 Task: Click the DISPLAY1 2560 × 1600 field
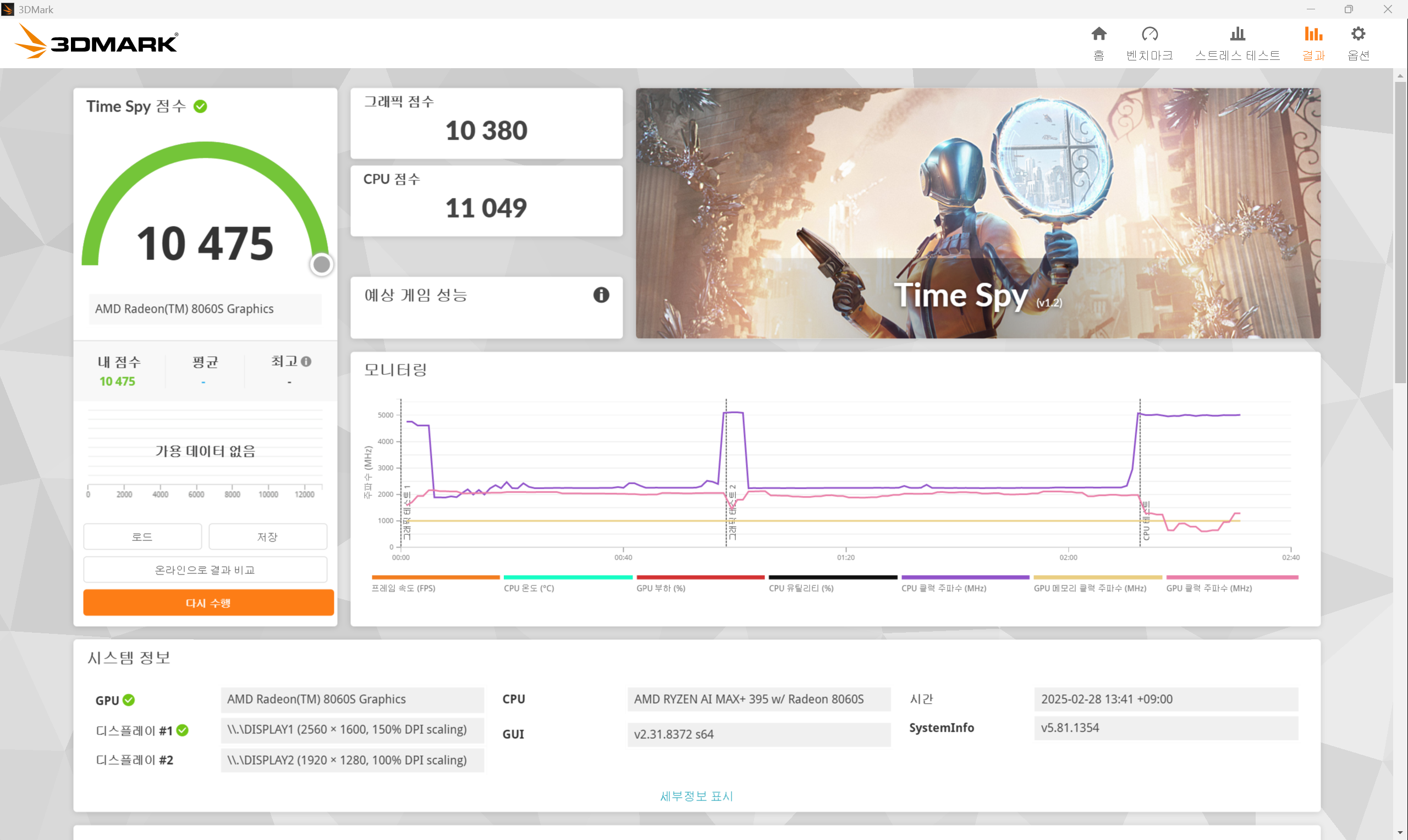(352, 730)
